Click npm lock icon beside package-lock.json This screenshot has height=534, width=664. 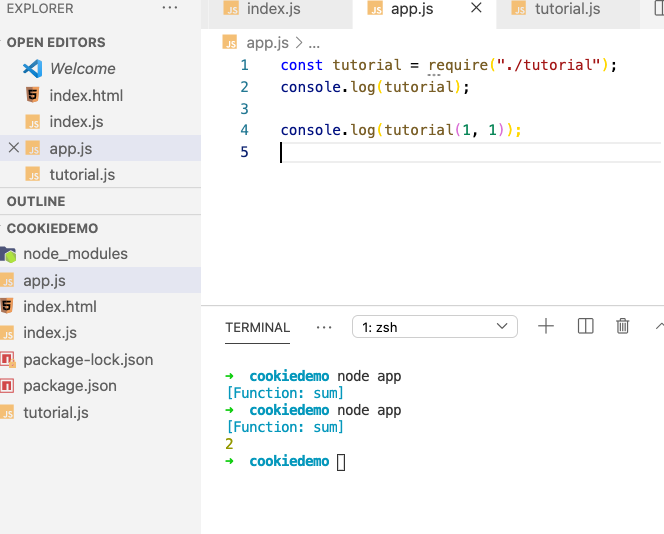click(8, 360)
